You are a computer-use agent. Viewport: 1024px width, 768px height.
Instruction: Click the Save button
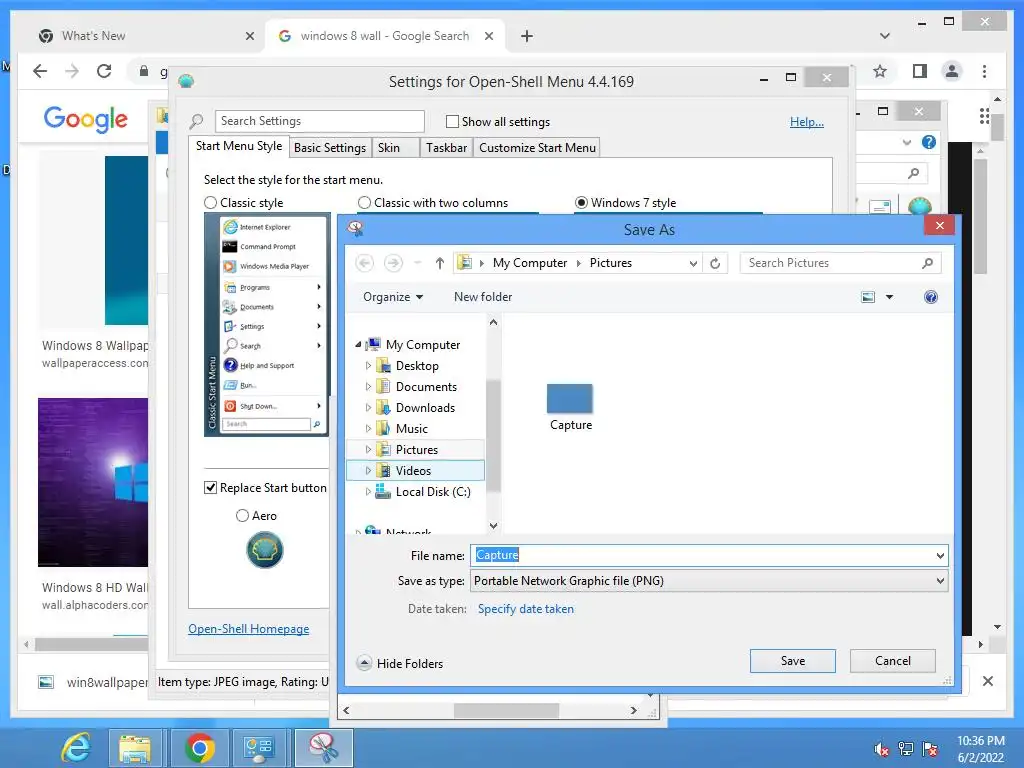[x=793, y=661]
